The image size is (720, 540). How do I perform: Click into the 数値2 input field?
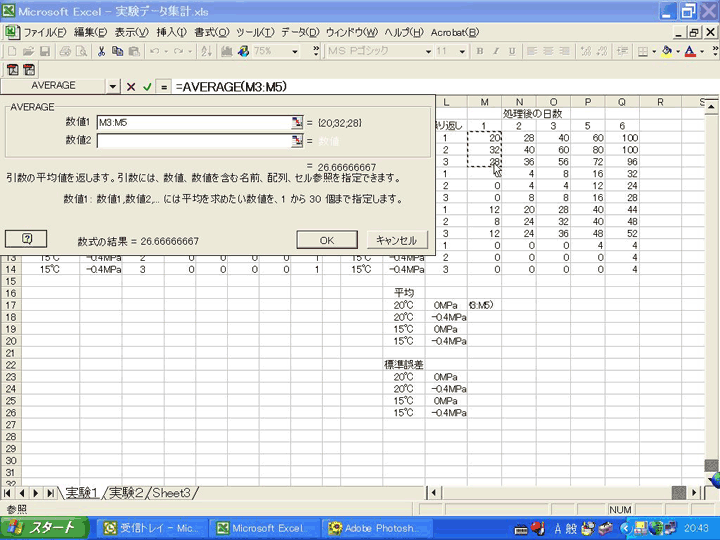pos(193,141)
